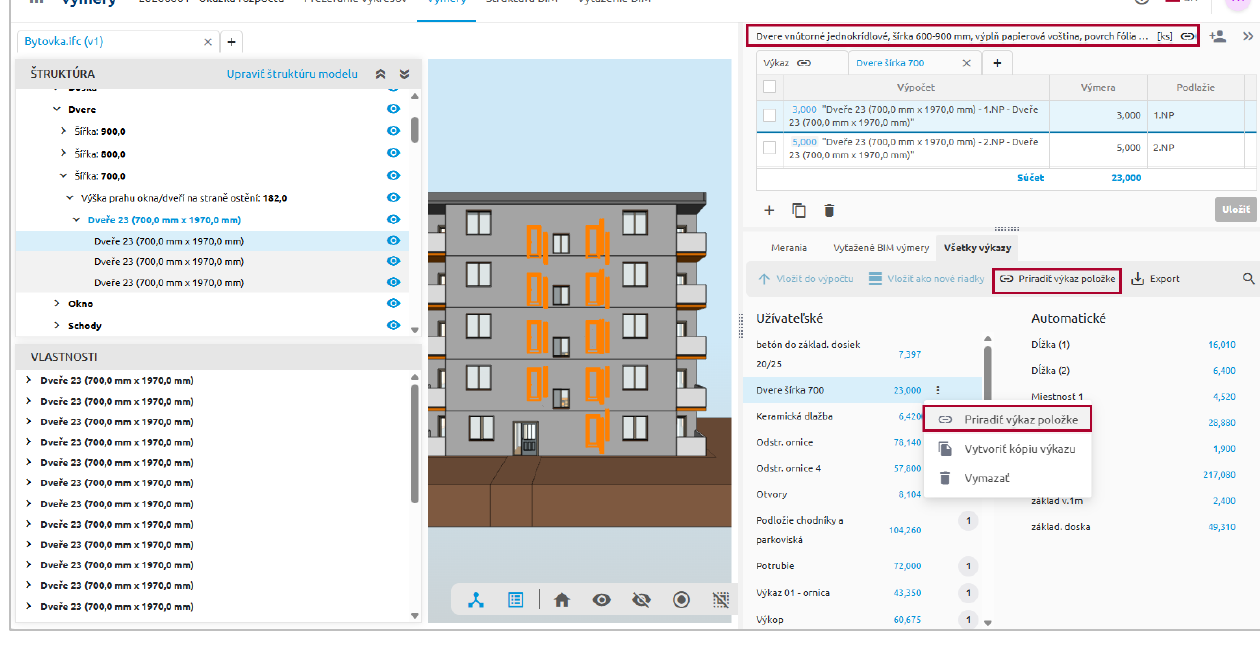Image resolution: width=1260 pixels, height=650 pixels.
Task: Click the Uložiť button
Action: (1235, 210)
